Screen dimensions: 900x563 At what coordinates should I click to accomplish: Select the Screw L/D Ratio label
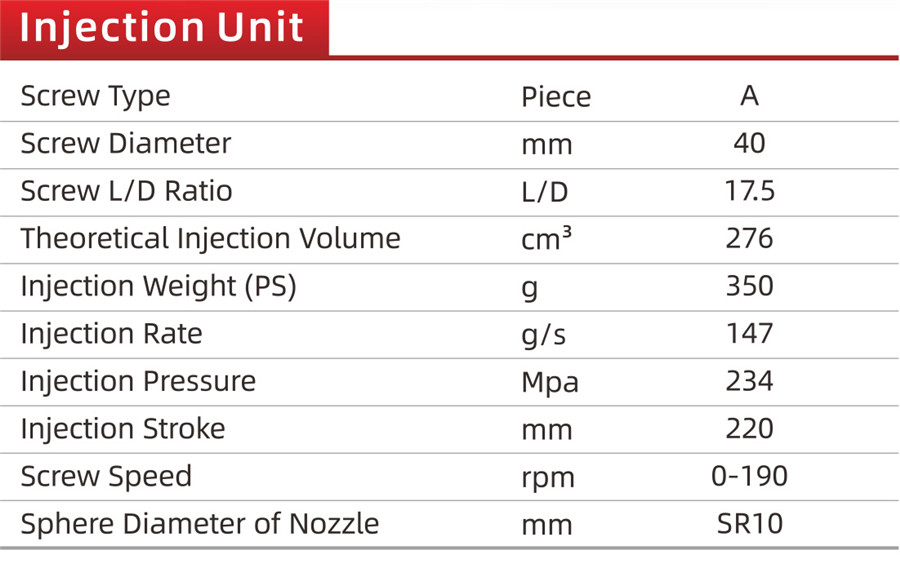tap(126, 191)
